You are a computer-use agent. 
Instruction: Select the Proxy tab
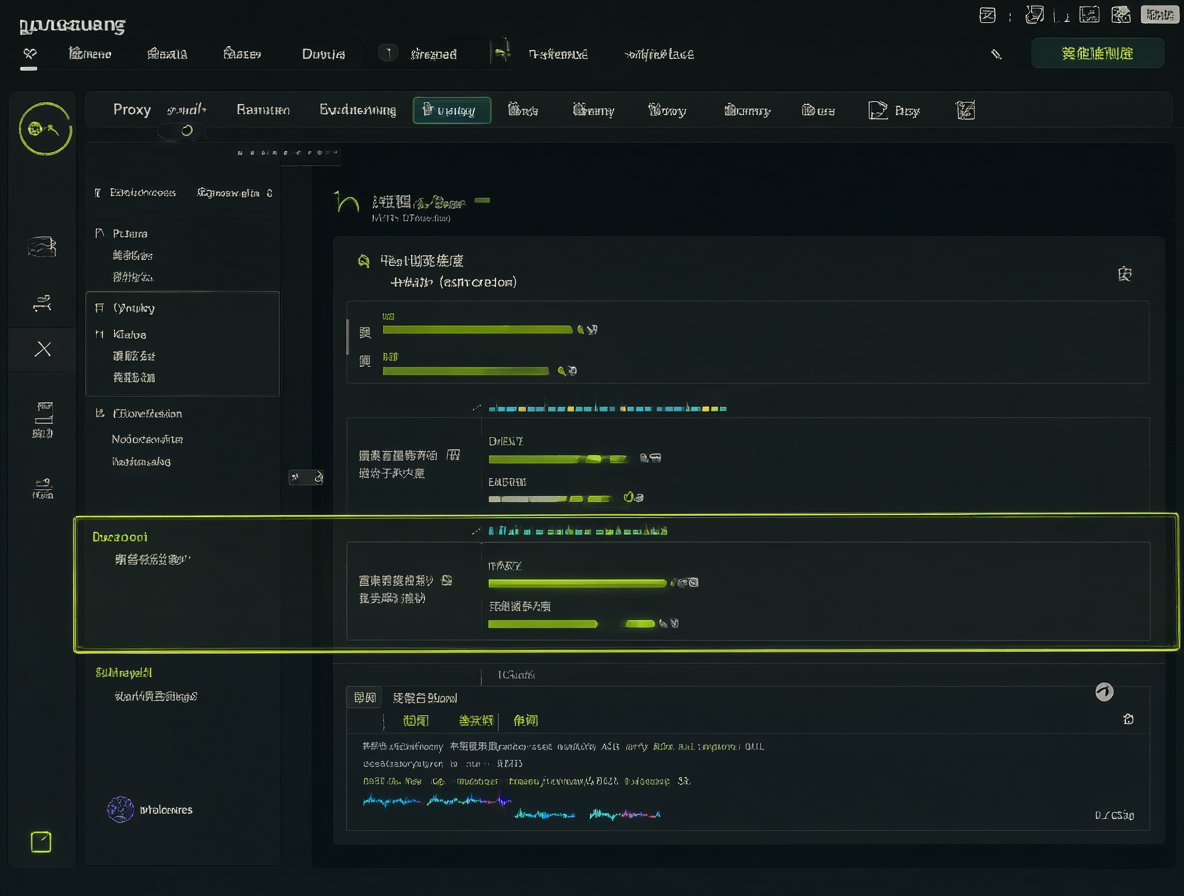tap(132, 109)
